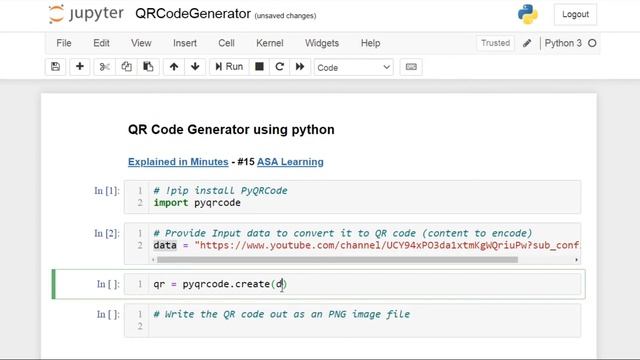Open the Kernel menu
The width and height of the screenshot is (640, 360).
coord(270,43)
